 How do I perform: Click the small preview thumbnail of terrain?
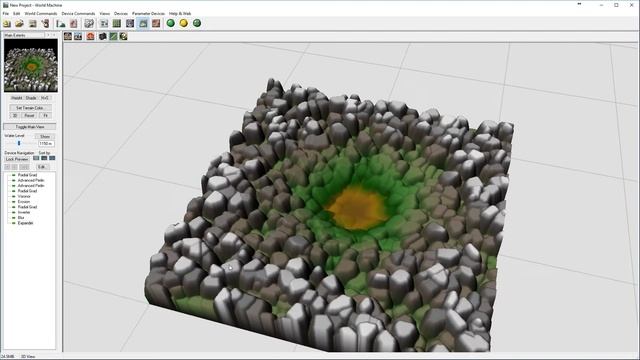(x=31, y=65)
